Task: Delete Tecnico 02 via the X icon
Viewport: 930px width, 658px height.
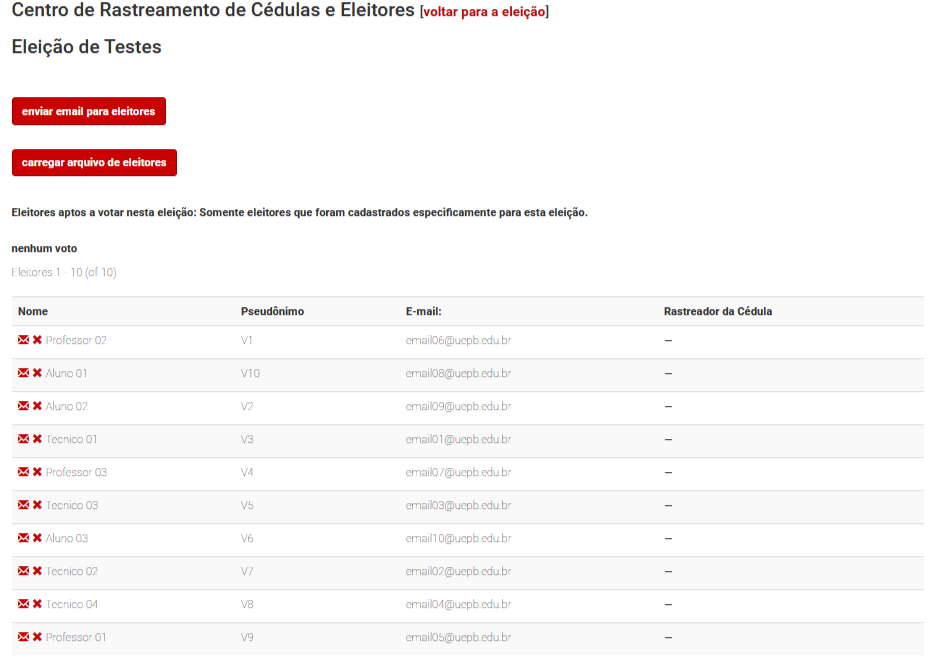Action: point(37,571)
